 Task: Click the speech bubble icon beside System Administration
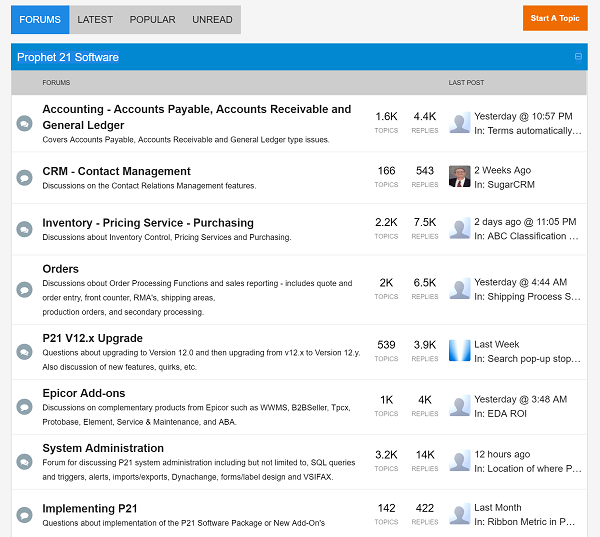coord(24,462)
